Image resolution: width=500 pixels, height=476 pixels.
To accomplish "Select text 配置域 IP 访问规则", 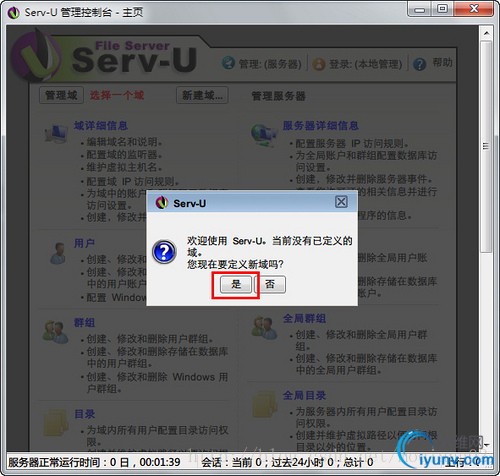I will 131,182.
